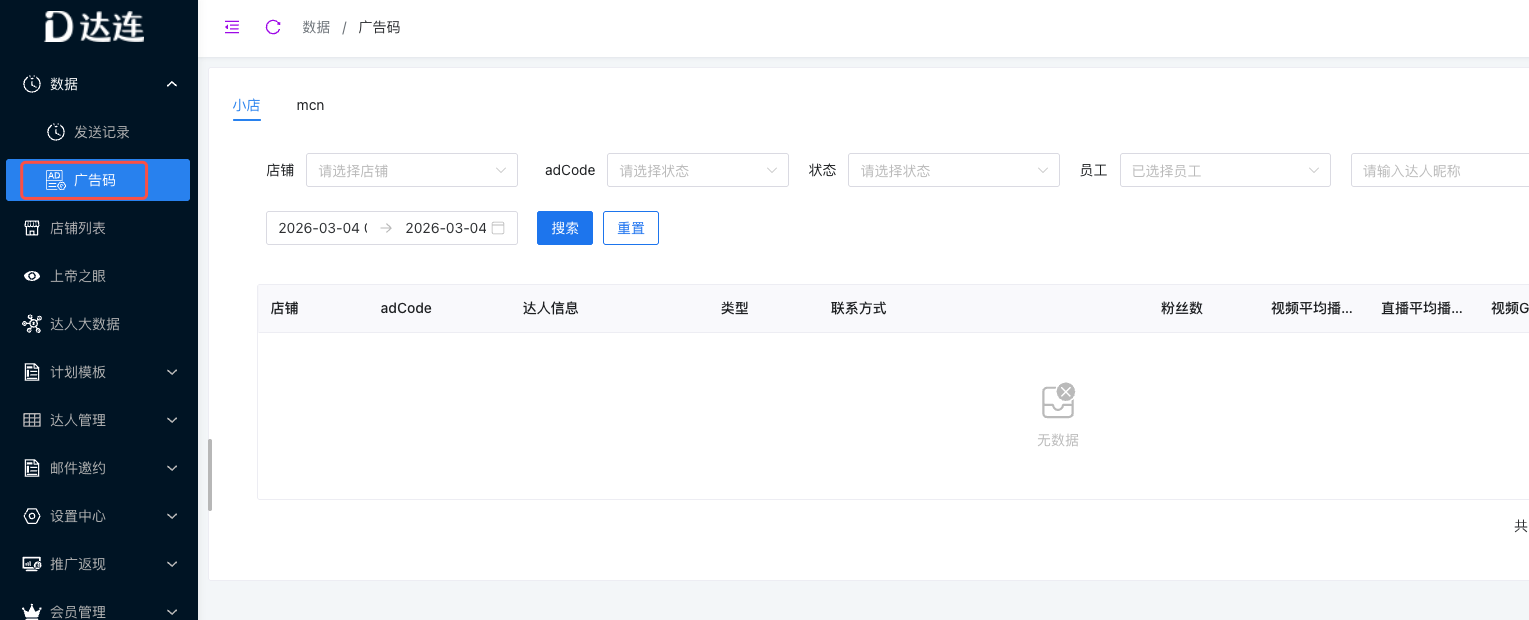1529x620 pixels.
Task: Click the purple refresh icon
Action: tap(273, 27)
